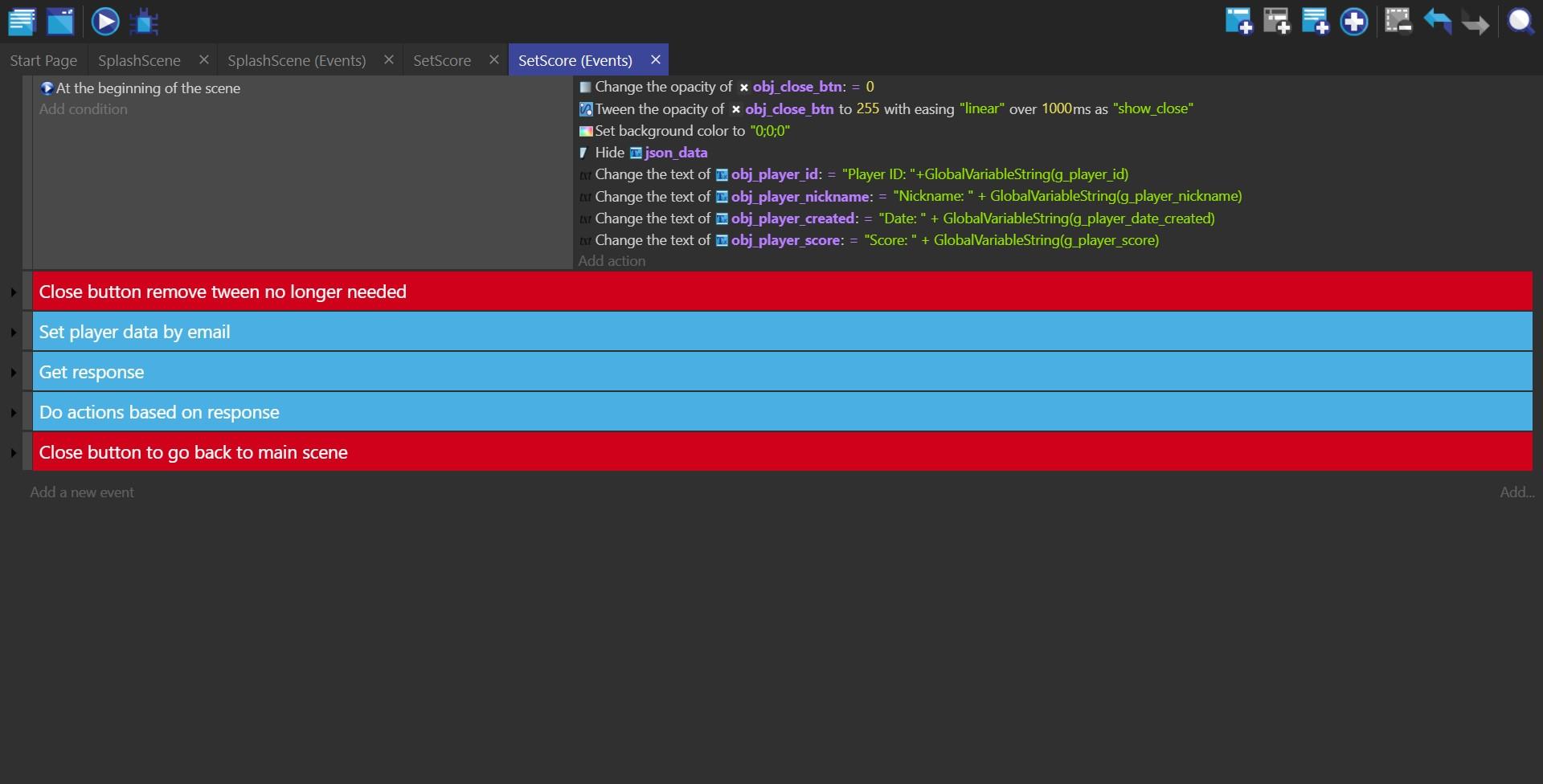Select the 'Set player data by email' group title

pyautogui.click(x=134, y=332)
